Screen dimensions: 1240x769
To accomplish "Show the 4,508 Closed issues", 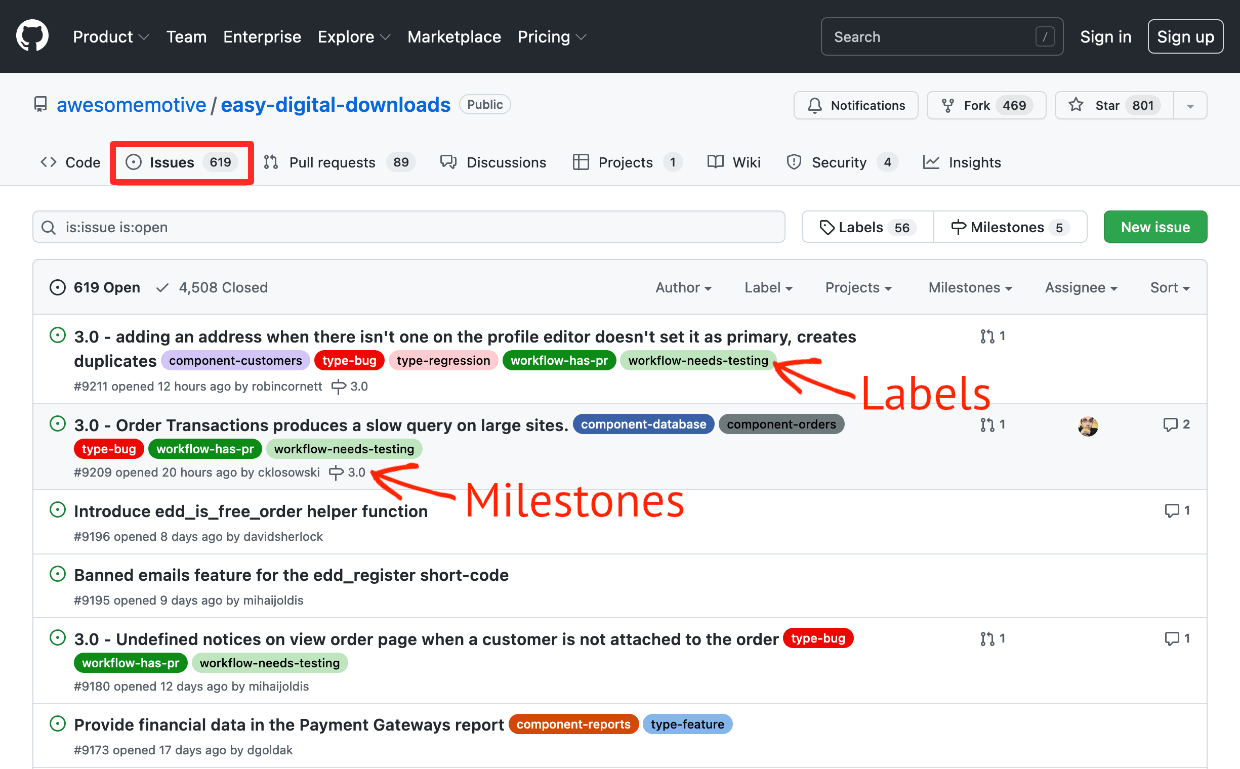I will (x=212, y=288).
